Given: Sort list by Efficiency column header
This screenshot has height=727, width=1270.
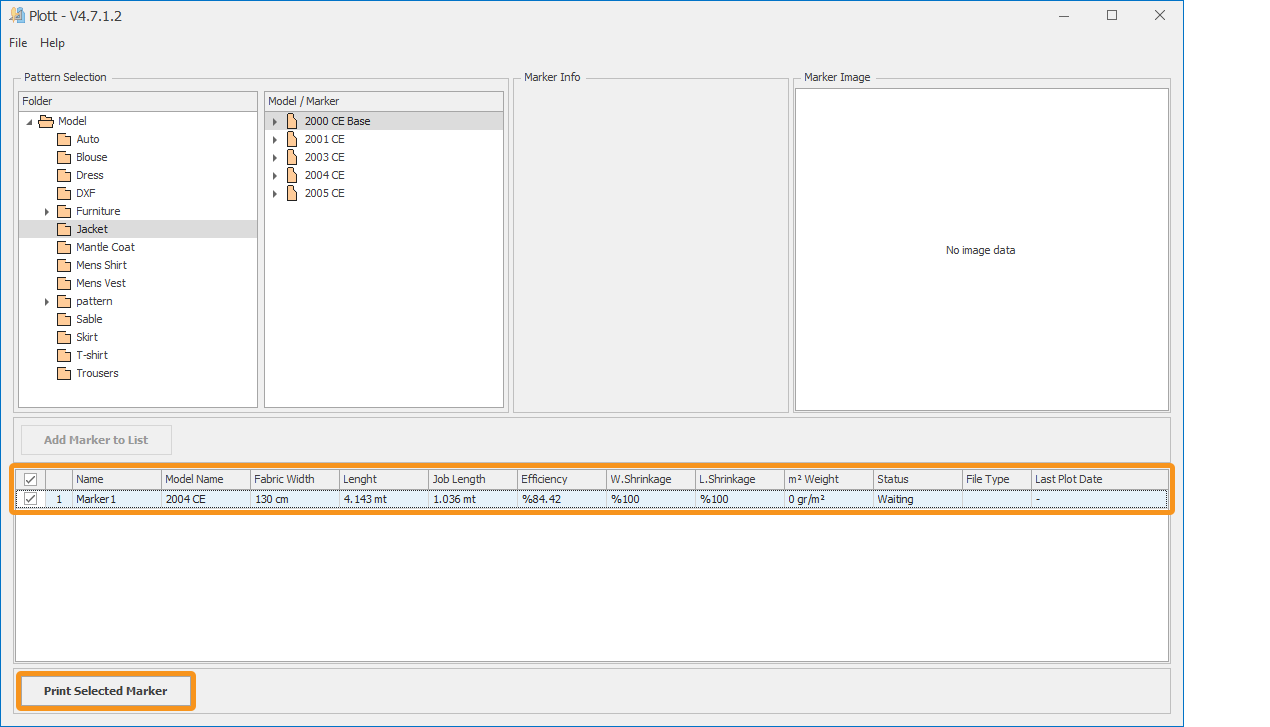Looking at the screenshot, I should (x=561, y=479).
